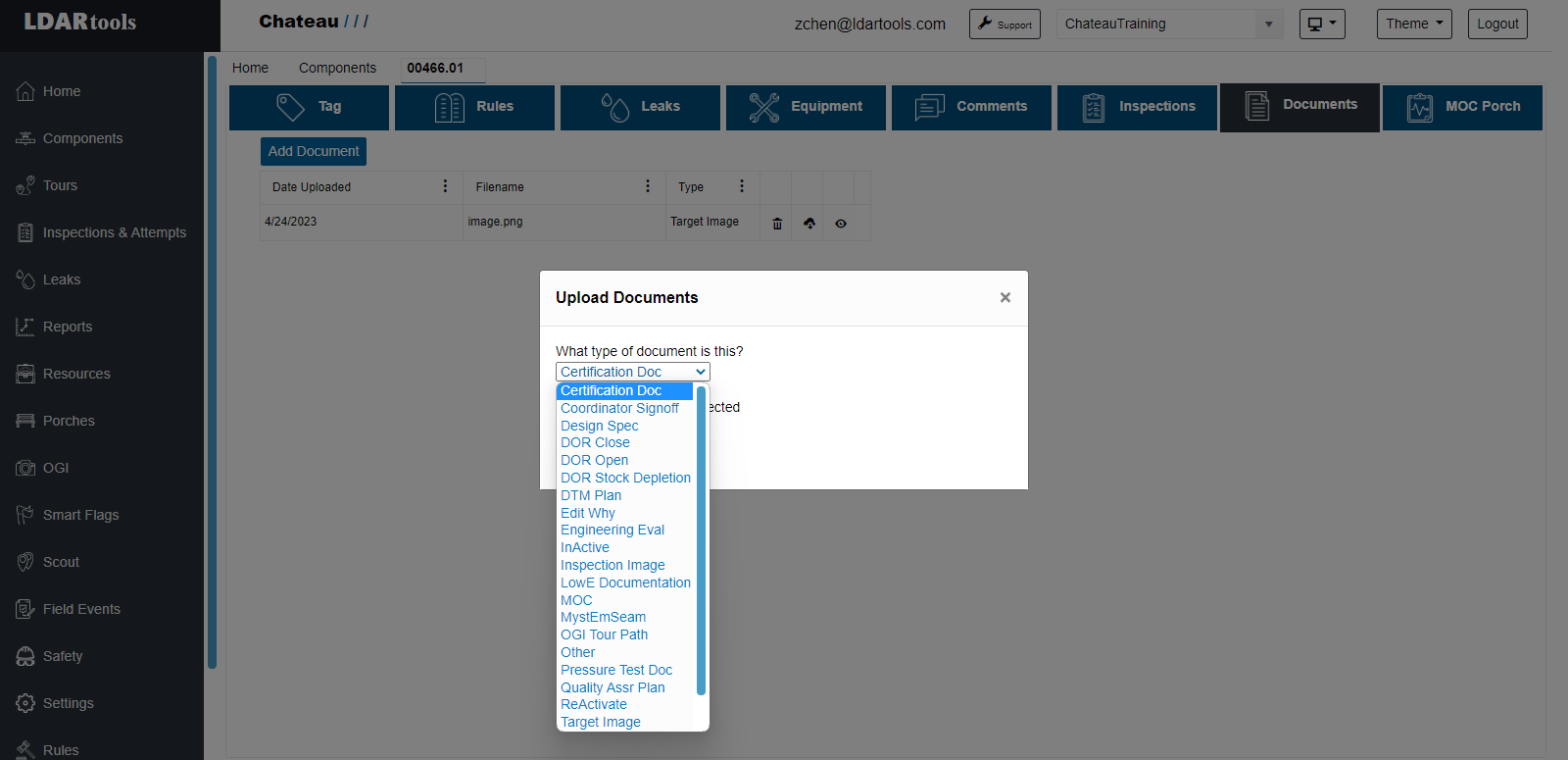Open Home from the left sidebar

click(49, 91)
